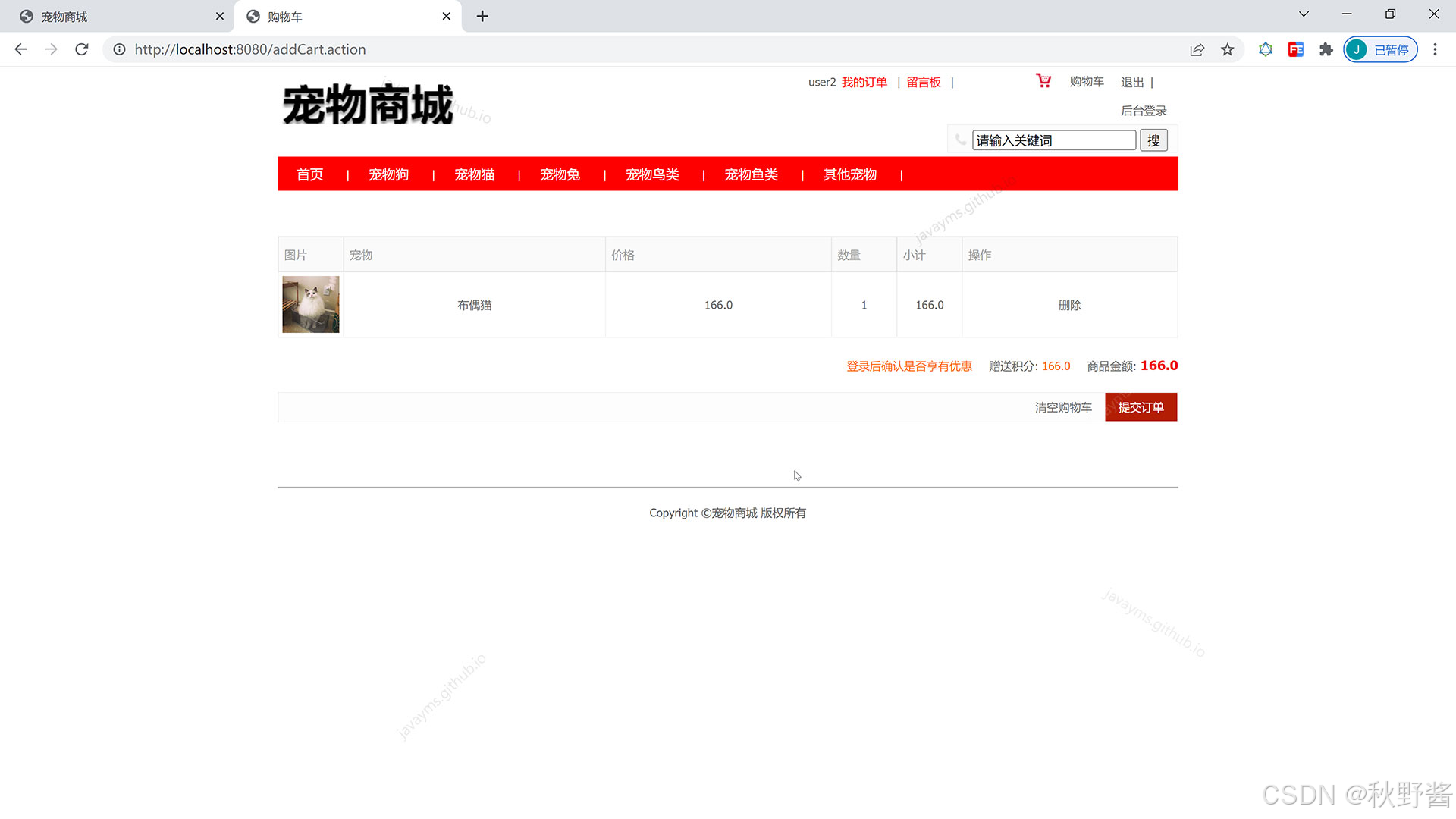Viewport: 1456px width, 819px height.
Task: Open a new browser tab
Action: [482, 16]
